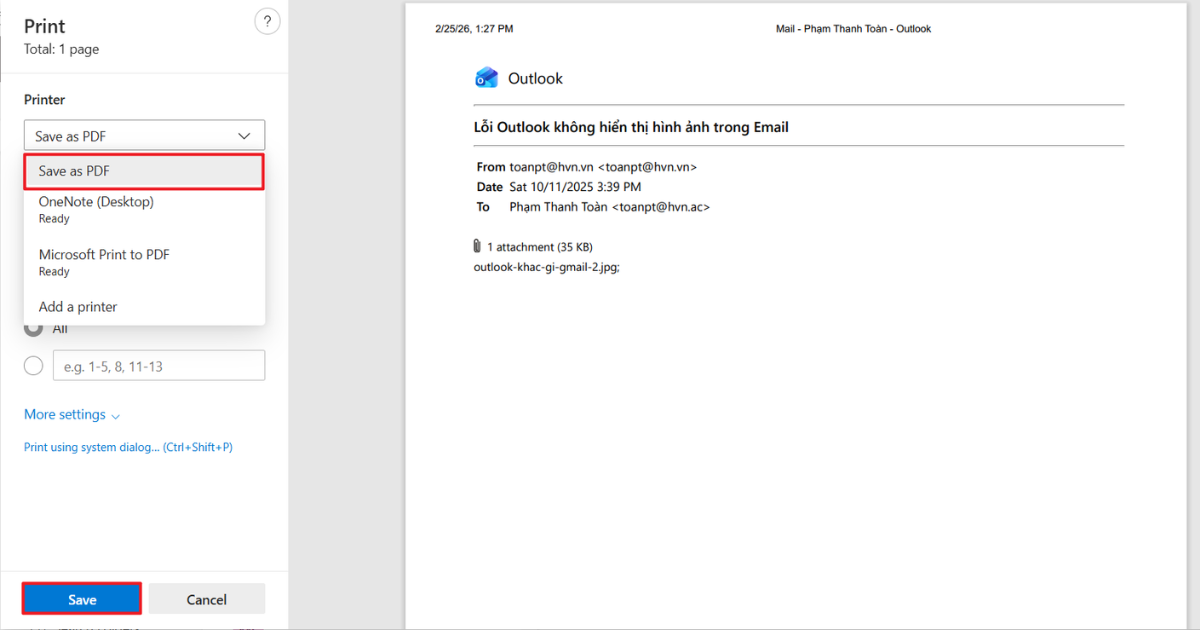Click the "1 attachment (35 KB)" label

[x=537, y=246]
